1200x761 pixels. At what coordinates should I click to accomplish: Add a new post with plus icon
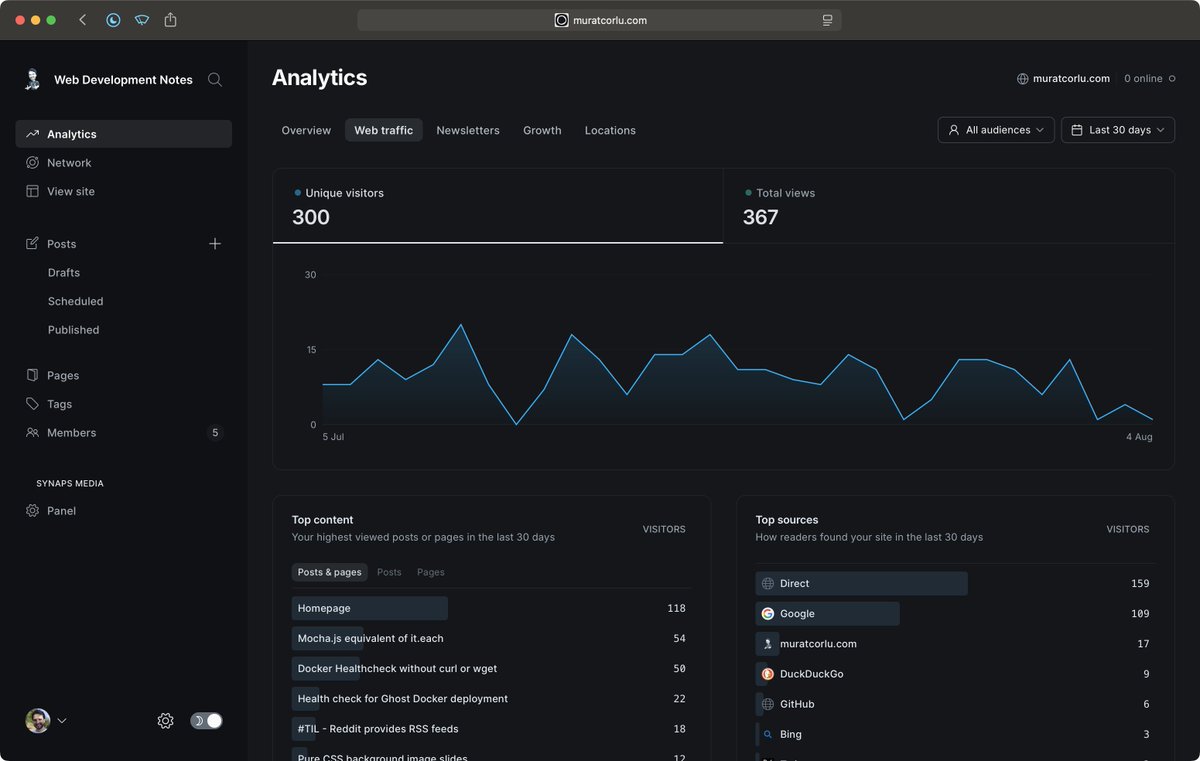(x=215, y=244)
